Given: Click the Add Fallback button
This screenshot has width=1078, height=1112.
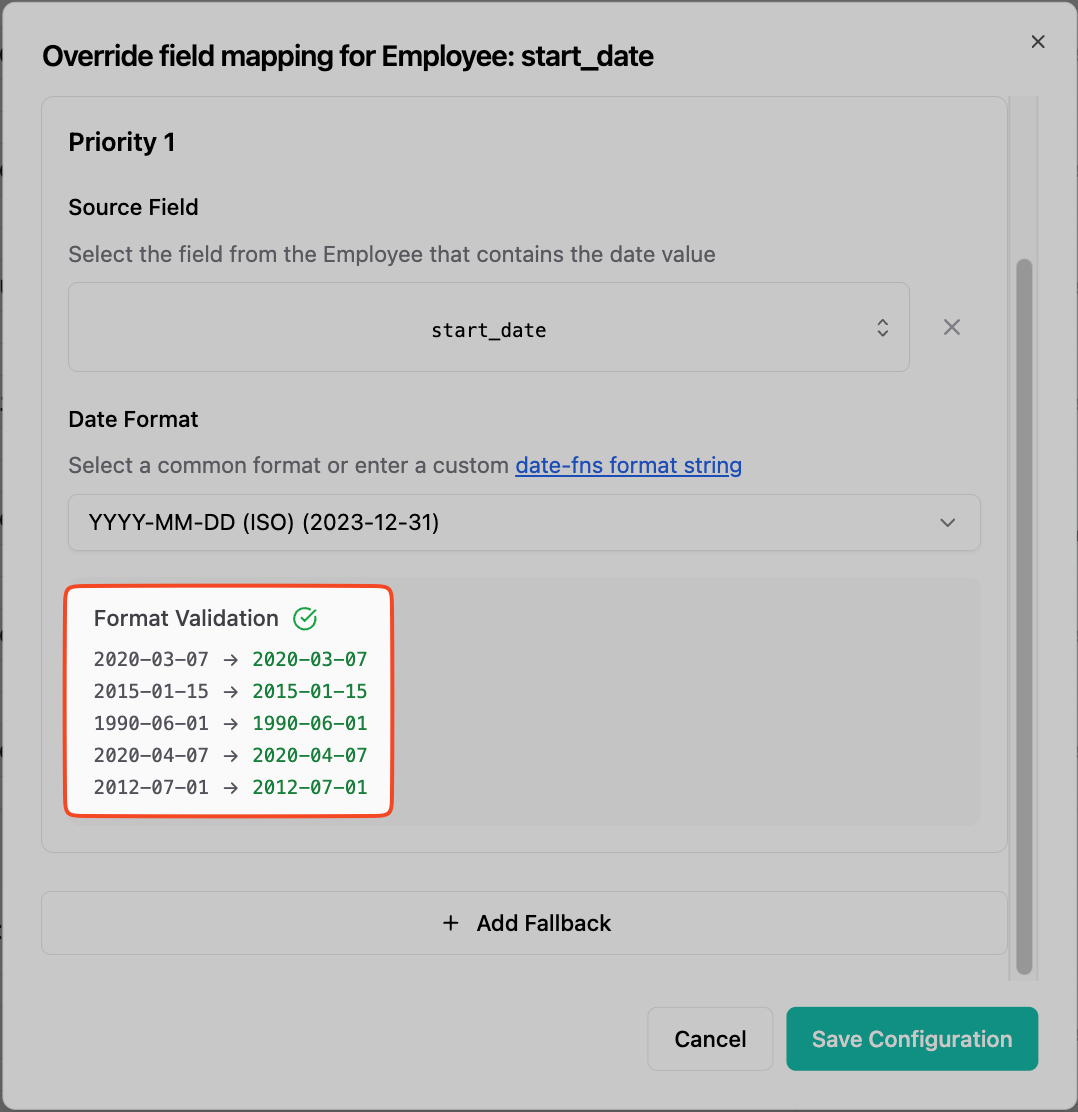Looking at the screenshot, I should tap(524, 923).
